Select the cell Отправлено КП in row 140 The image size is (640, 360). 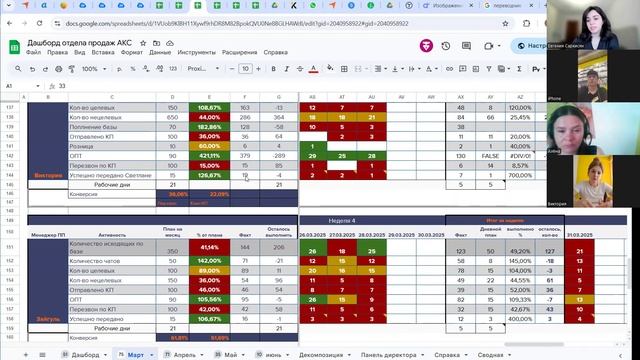(x=112, y=136)
